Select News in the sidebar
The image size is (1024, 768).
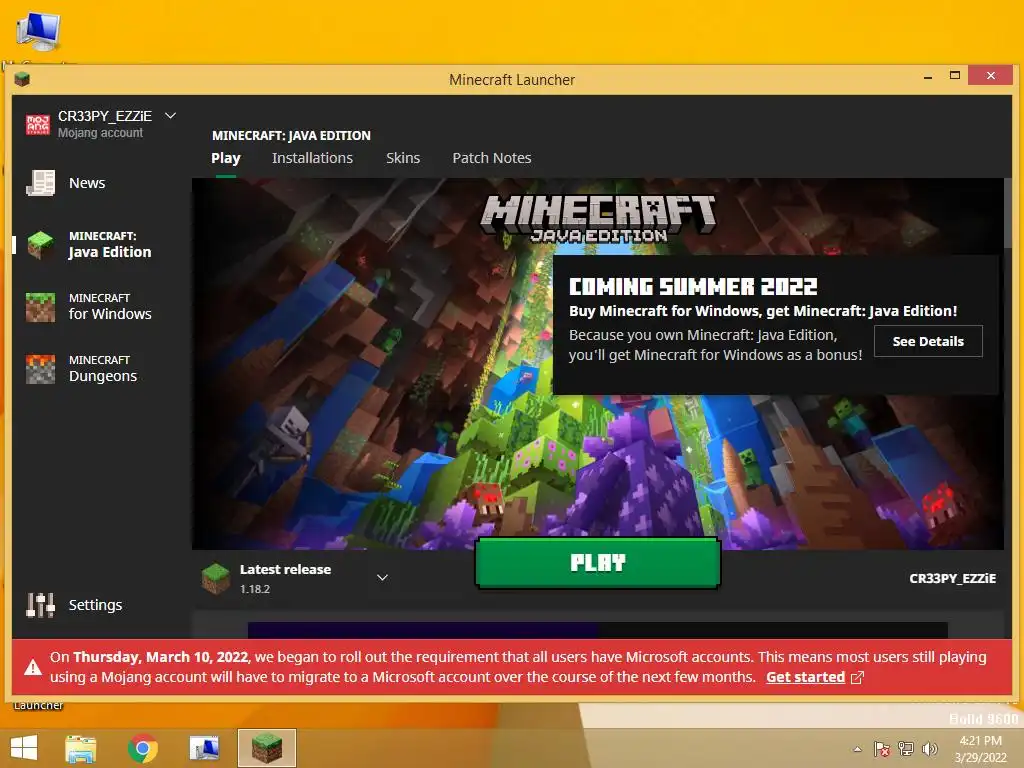click(87, 183)
